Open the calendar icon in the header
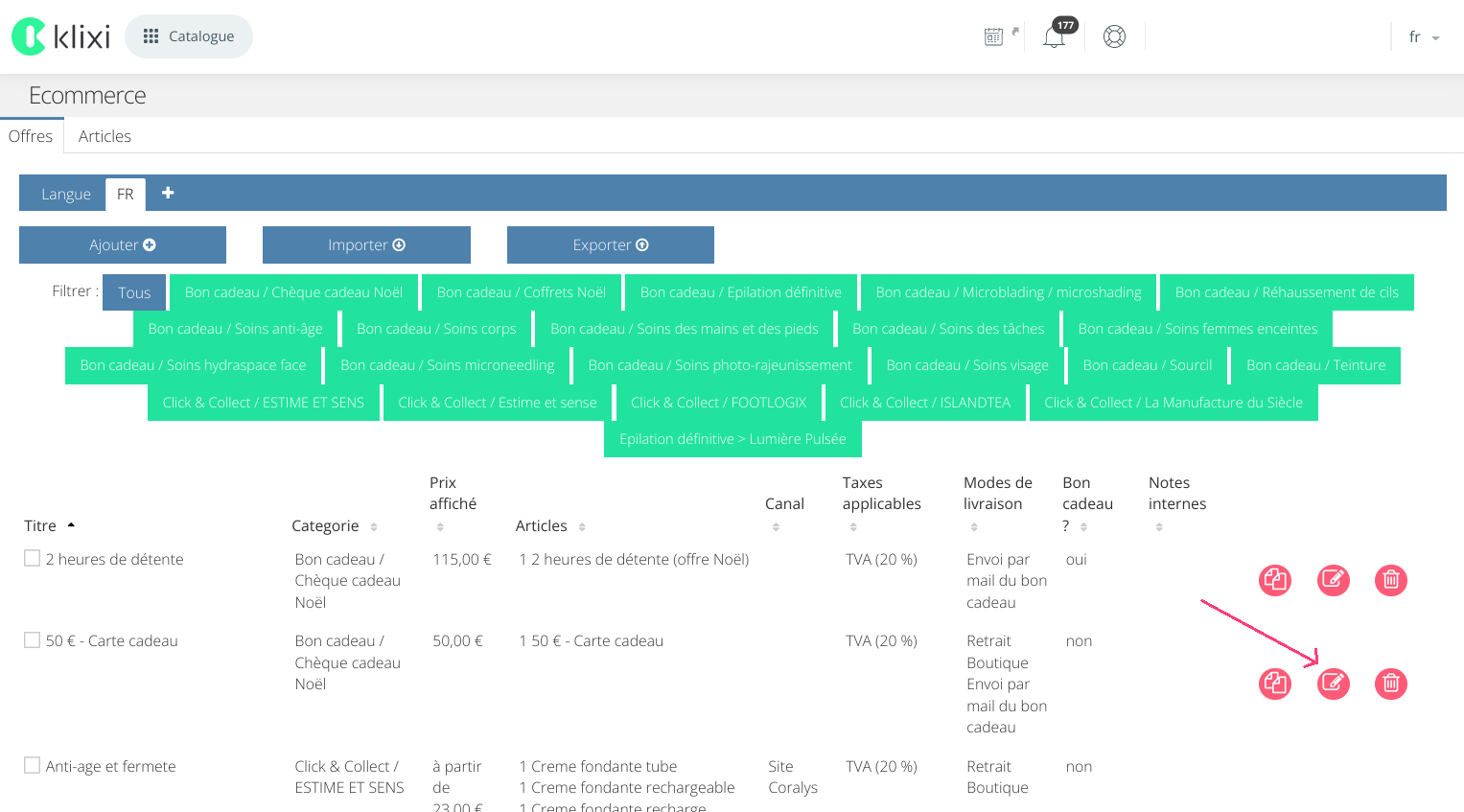 coord(993,36)
